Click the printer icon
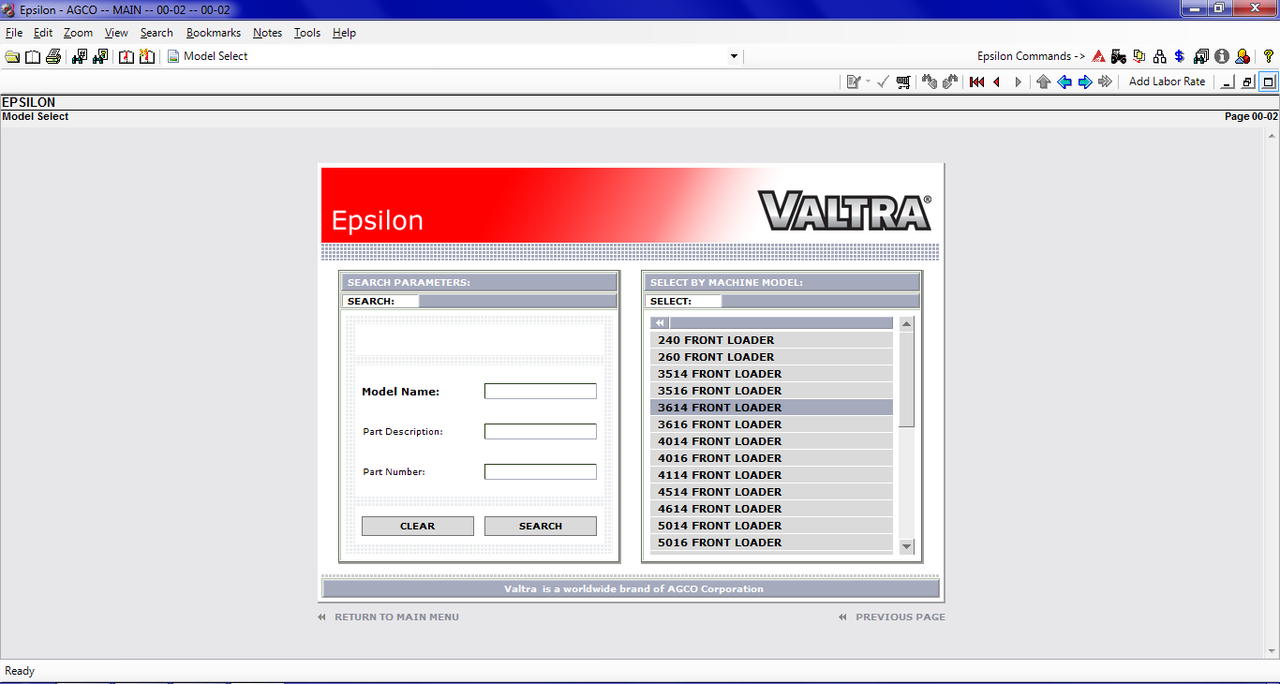Viewport: 1280px width, 684px height. click(x=53, y=57)
